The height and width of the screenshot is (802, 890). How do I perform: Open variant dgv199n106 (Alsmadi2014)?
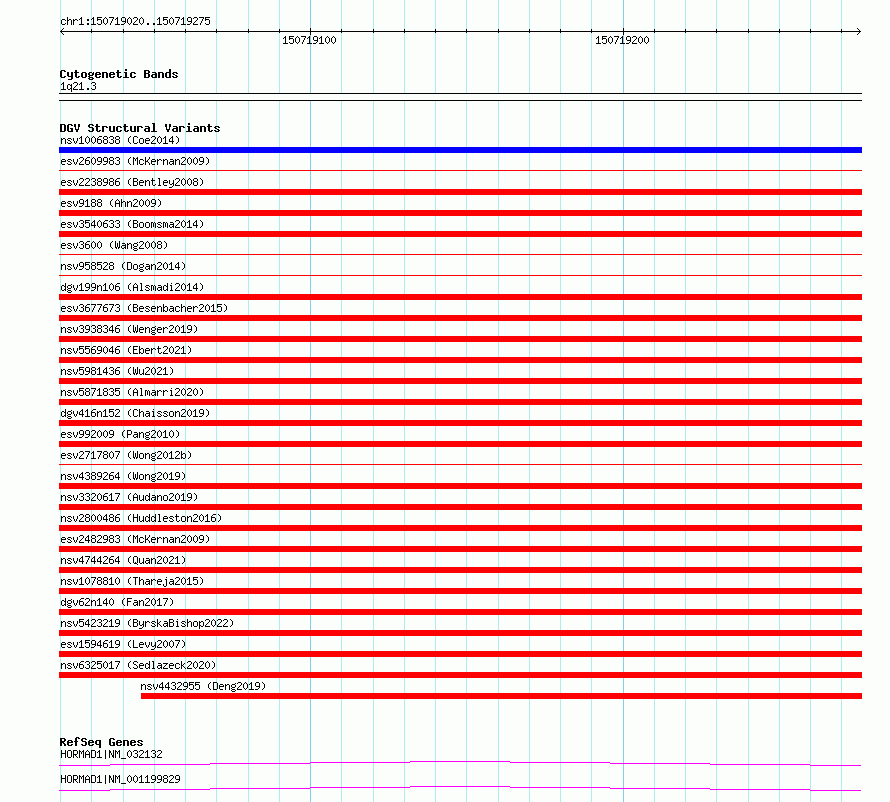click(x=132, y=287)
